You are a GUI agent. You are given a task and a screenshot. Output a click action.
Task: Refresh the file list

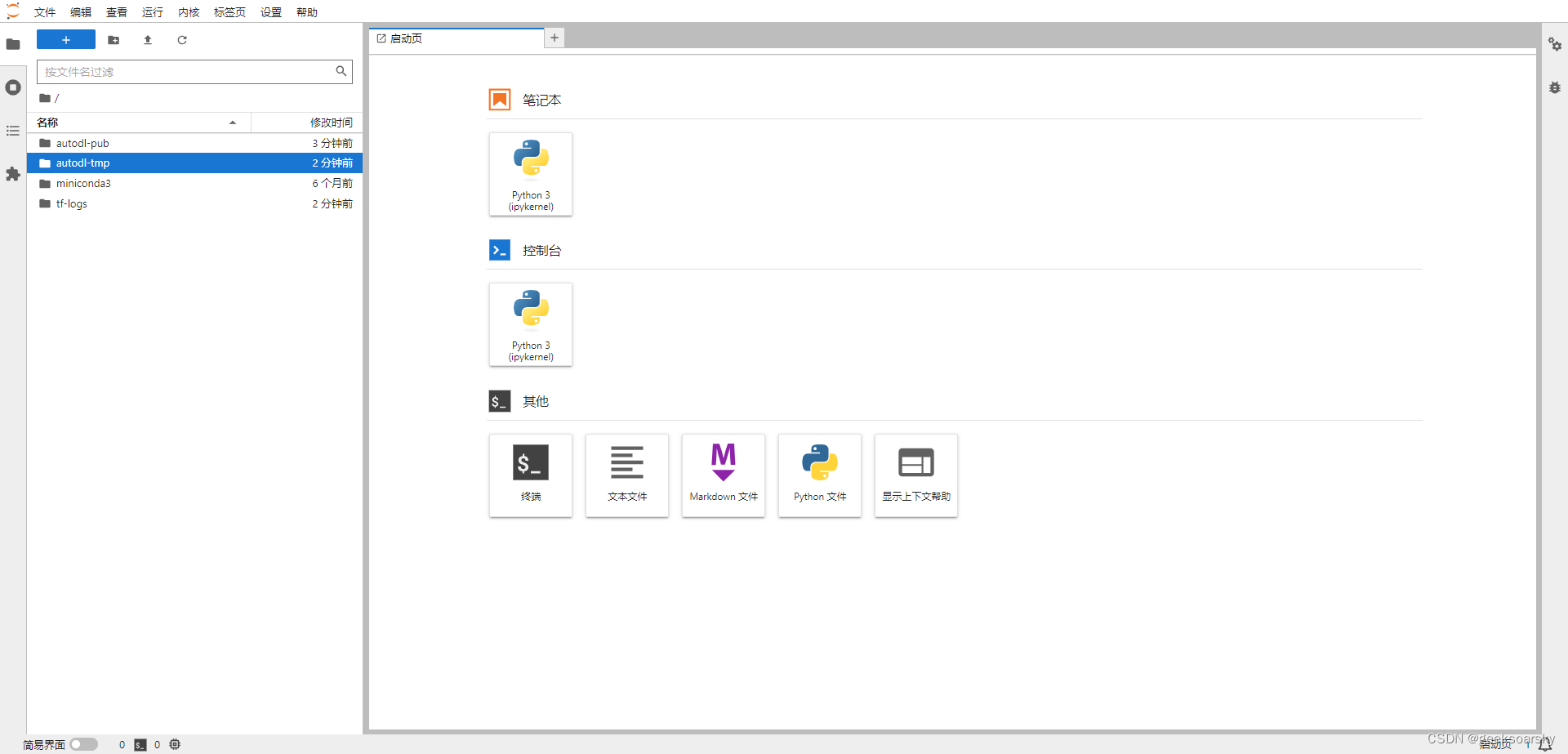[182, 40]
